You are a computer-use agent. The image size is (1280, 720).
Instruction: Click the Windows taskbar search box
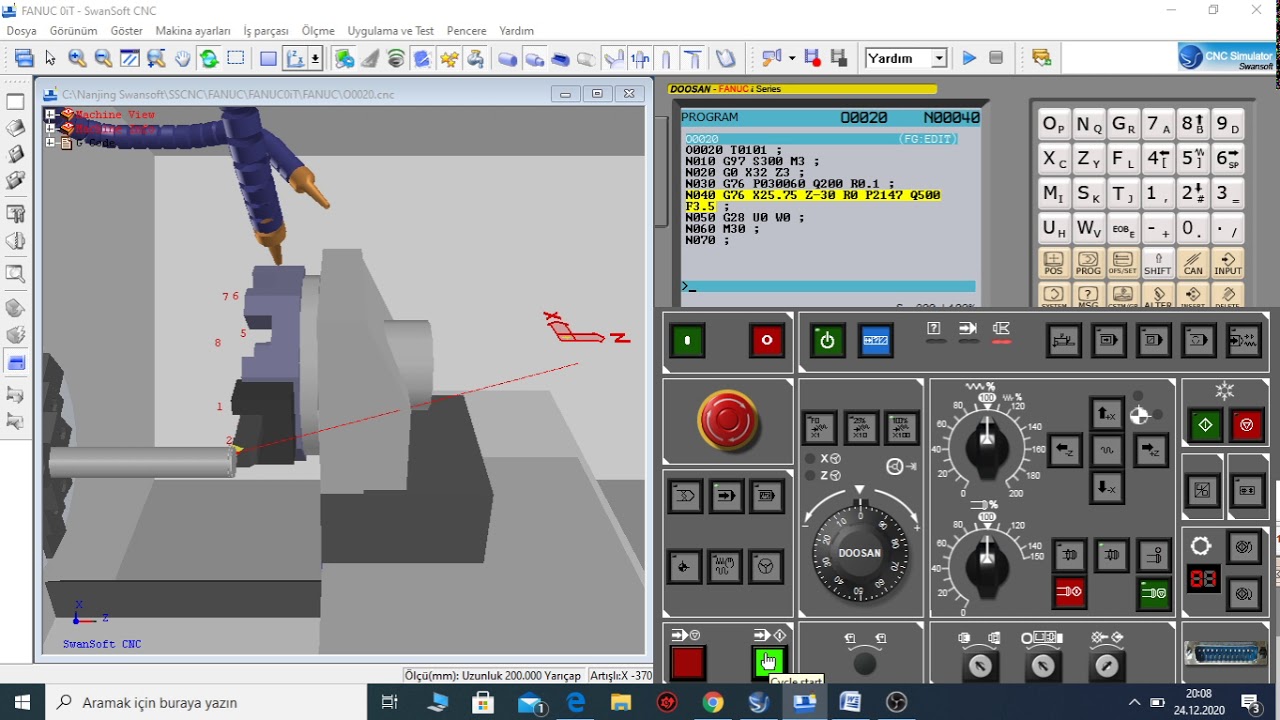click(x=206, y=702)
